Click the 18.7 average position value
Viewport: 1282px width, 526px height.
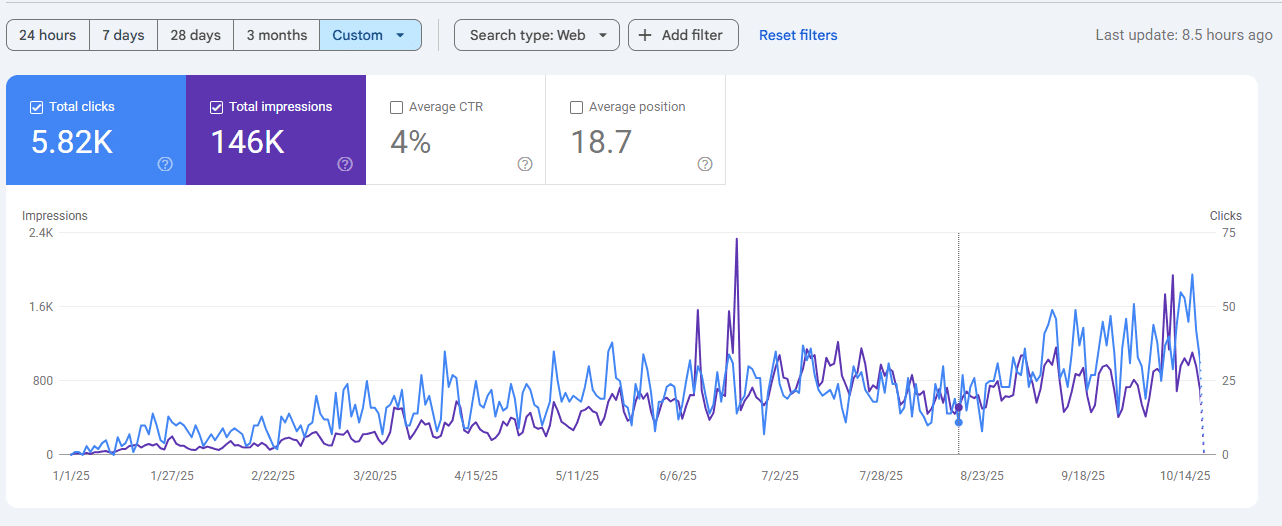[601, 143]
